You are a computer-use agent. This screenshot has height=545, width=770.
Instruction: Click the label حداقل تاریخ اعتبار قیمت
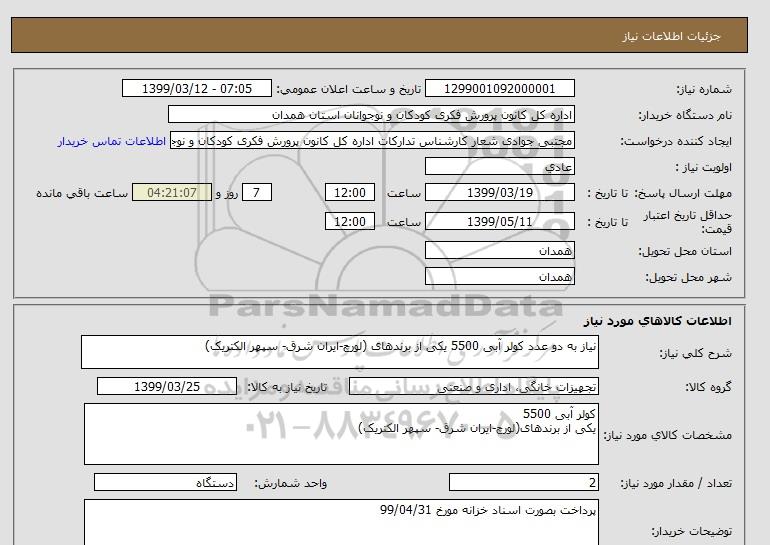(x=688, y=222)
